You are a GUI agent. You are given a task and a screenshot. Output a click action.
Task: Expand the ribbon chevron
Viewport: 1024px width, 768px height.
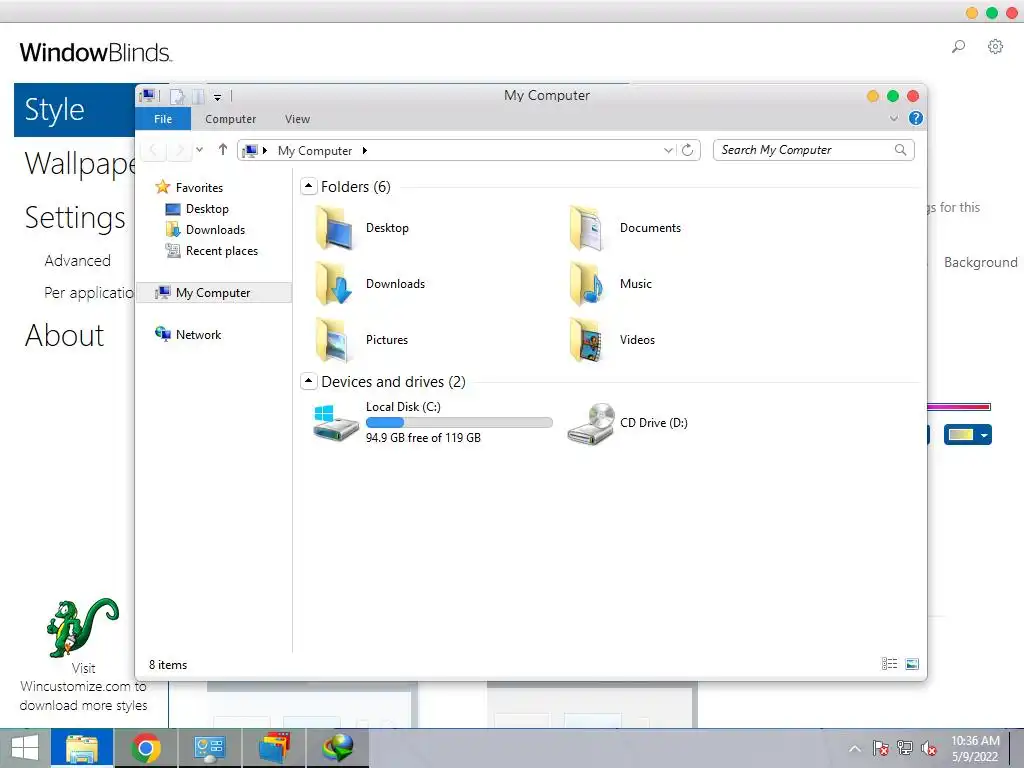pyautogui.click(x=894, y=118)
